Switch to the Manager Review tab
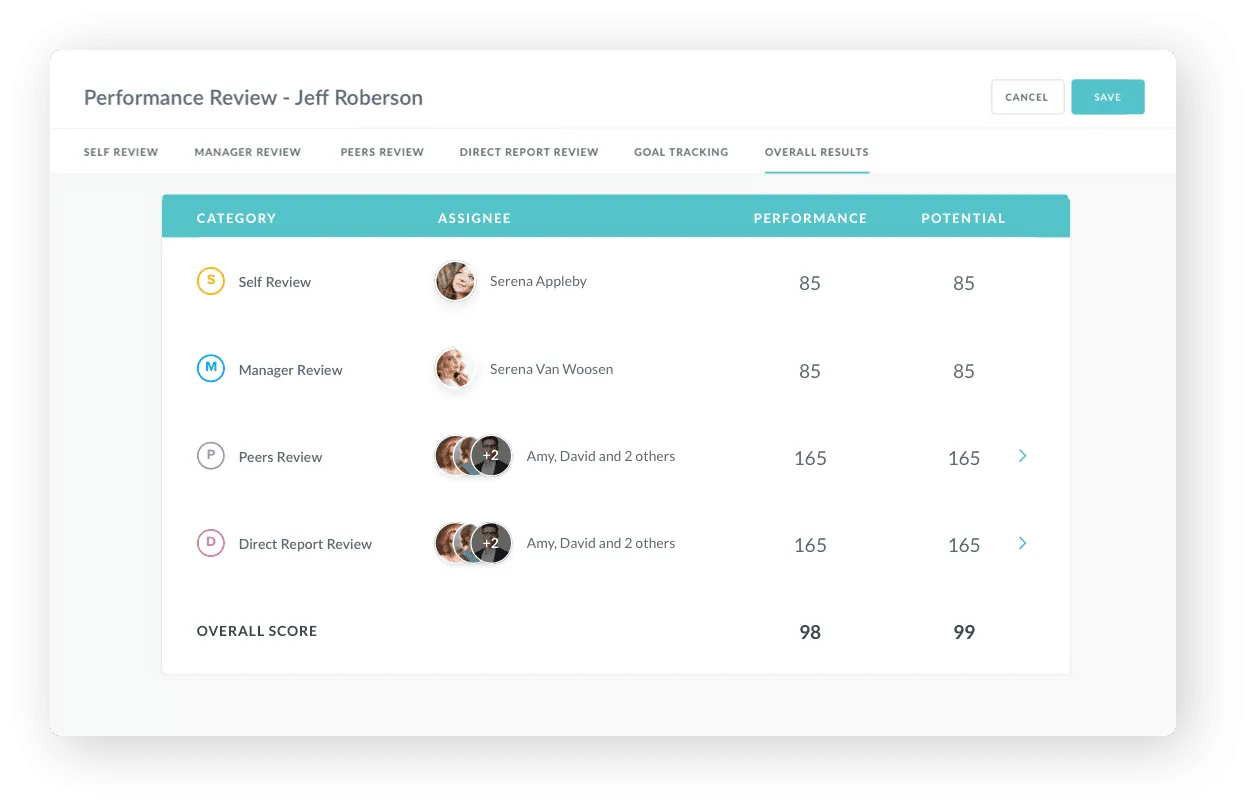Image resolution: width=1246 pixels, height=806 pixels. tap(248, 152)
